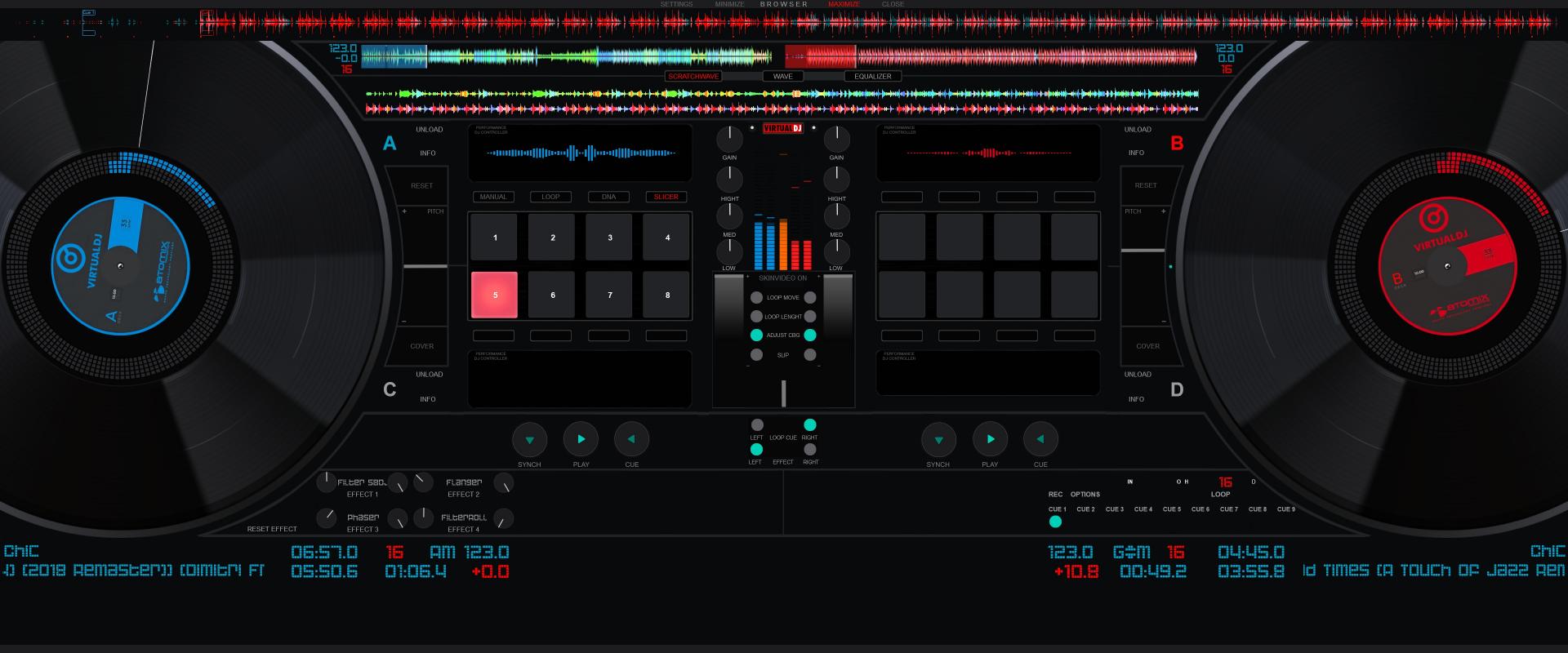Viewport: 1568px width, 653px height.
Task: Tap performance pad 6 on deck A
Action: pyautogui.click(x=552, y=295)
